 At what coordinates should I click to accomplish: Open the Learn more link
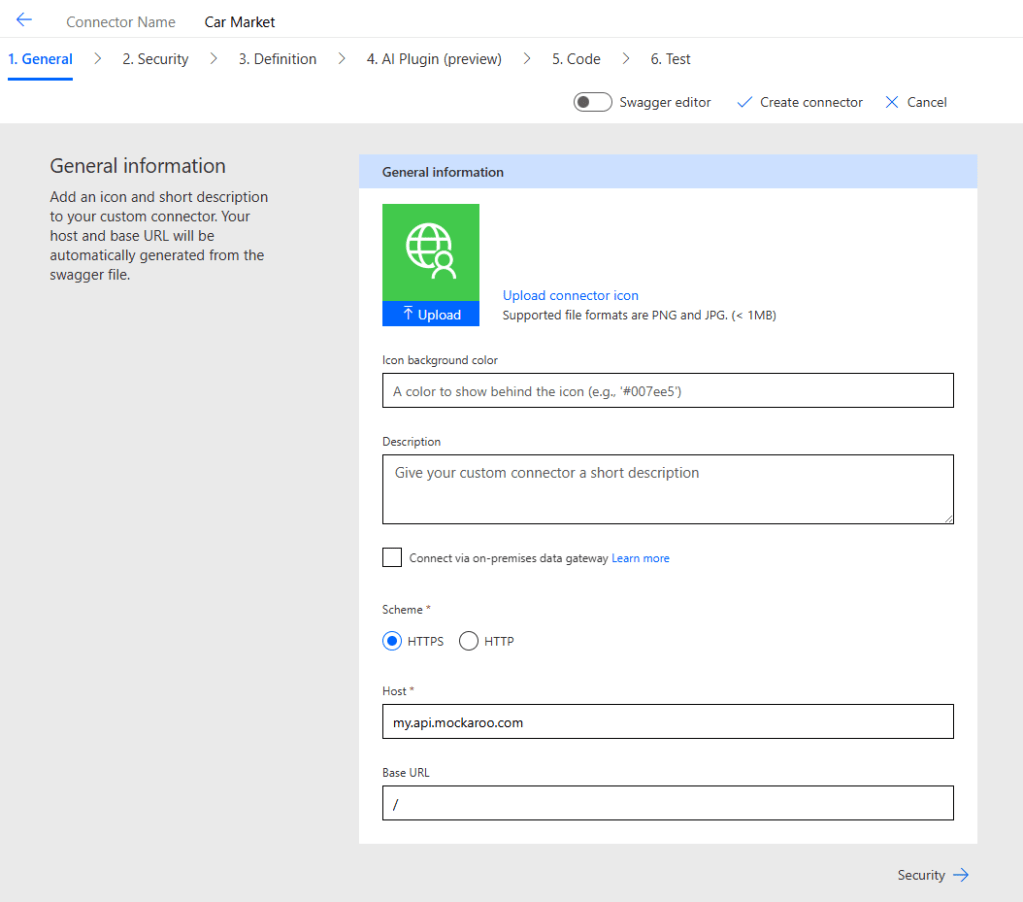point(640,558)
